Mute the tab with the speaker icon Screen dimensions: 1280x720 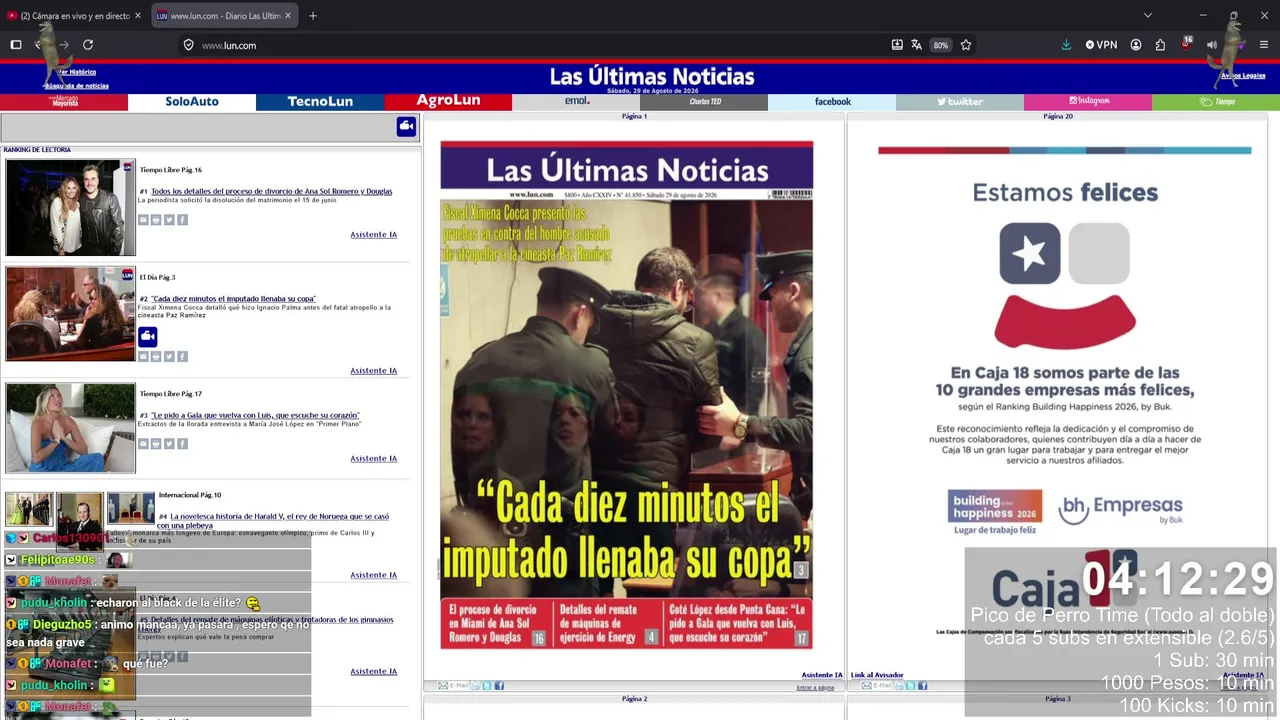tap(1212, 45)
